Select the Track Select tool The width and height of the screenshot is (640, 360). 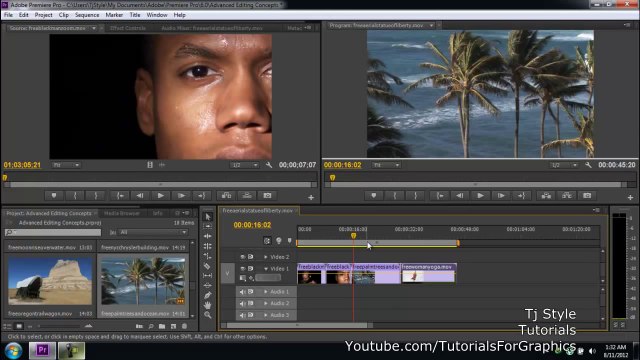pyautogui.click(x=208, y=226)
